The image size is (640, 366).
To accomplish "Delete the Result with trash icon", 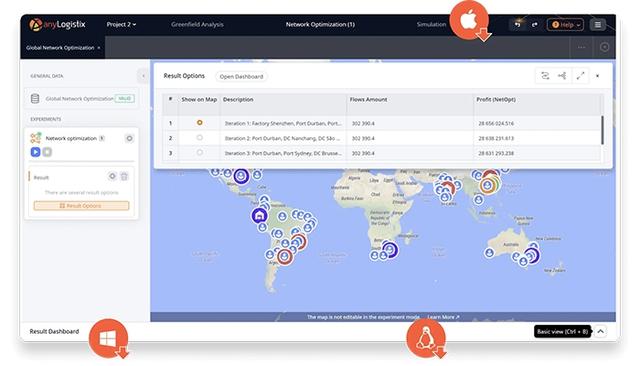I will coord(124,176).
